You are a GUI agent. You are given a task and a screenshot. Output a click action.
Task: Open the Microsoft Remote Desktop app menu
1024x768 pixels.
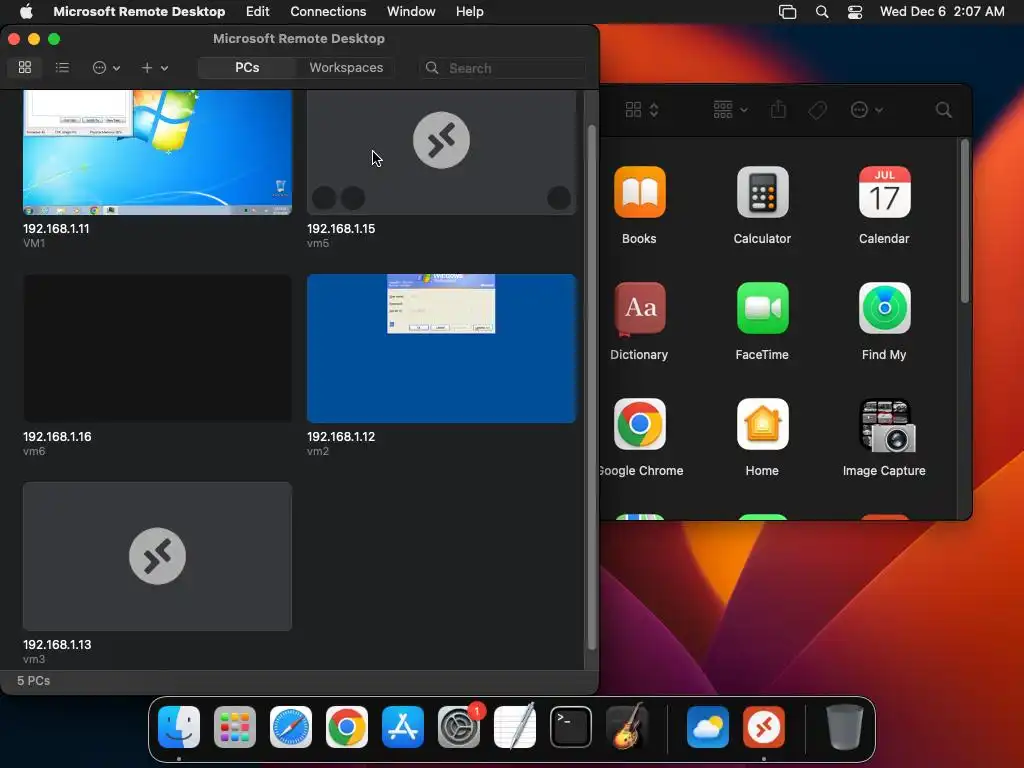pyautogui.click(x=139, y=11)
